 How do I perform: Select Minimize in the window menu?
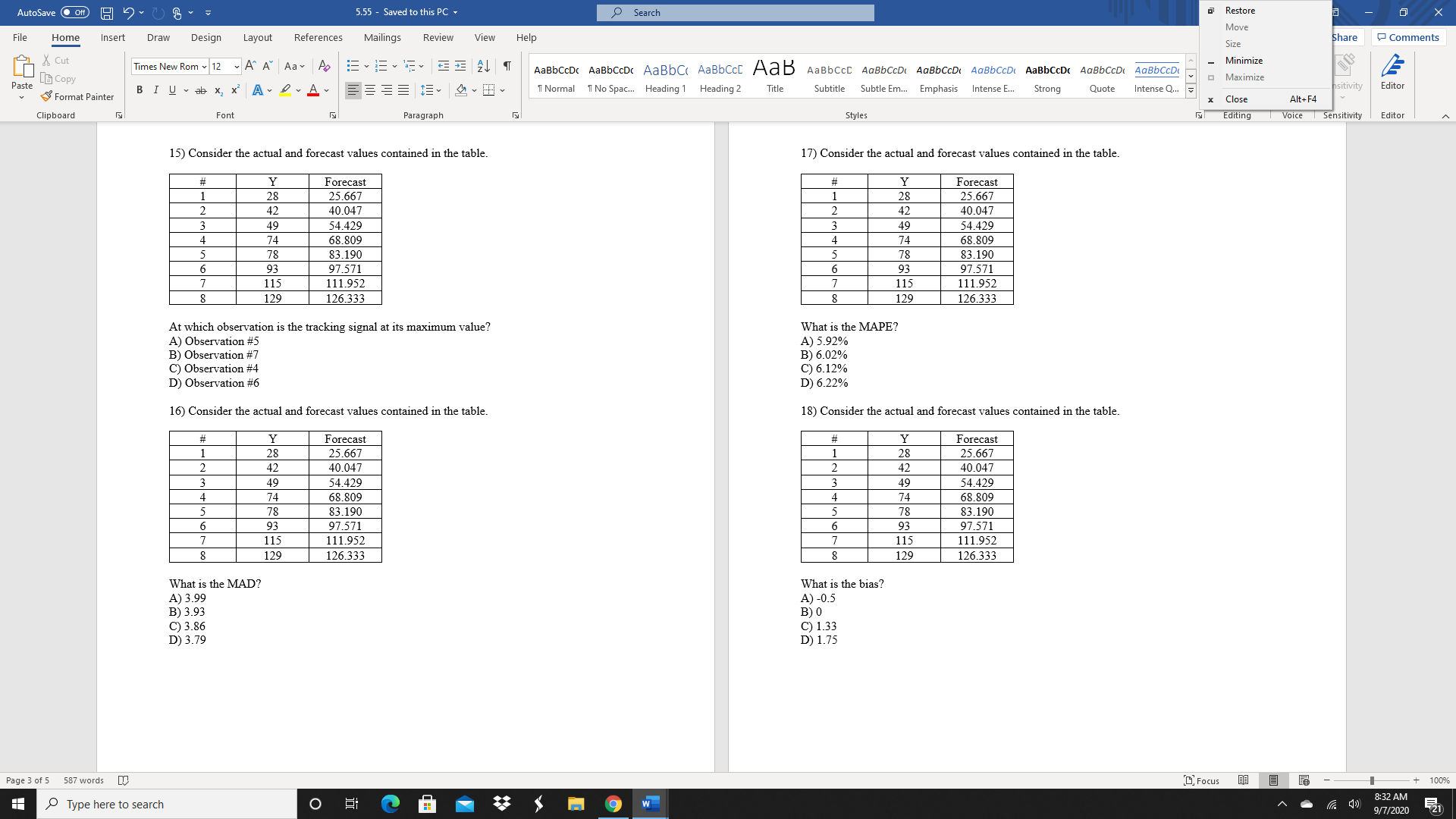click(1244, 61)
